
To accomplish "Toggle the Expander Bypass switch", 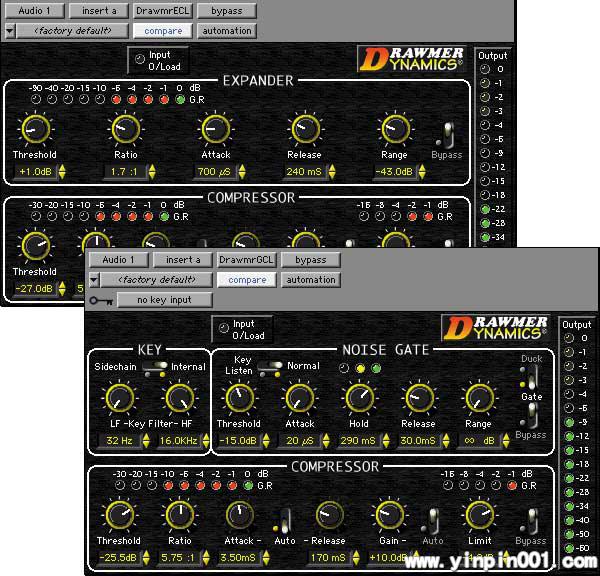I will 452,134.
